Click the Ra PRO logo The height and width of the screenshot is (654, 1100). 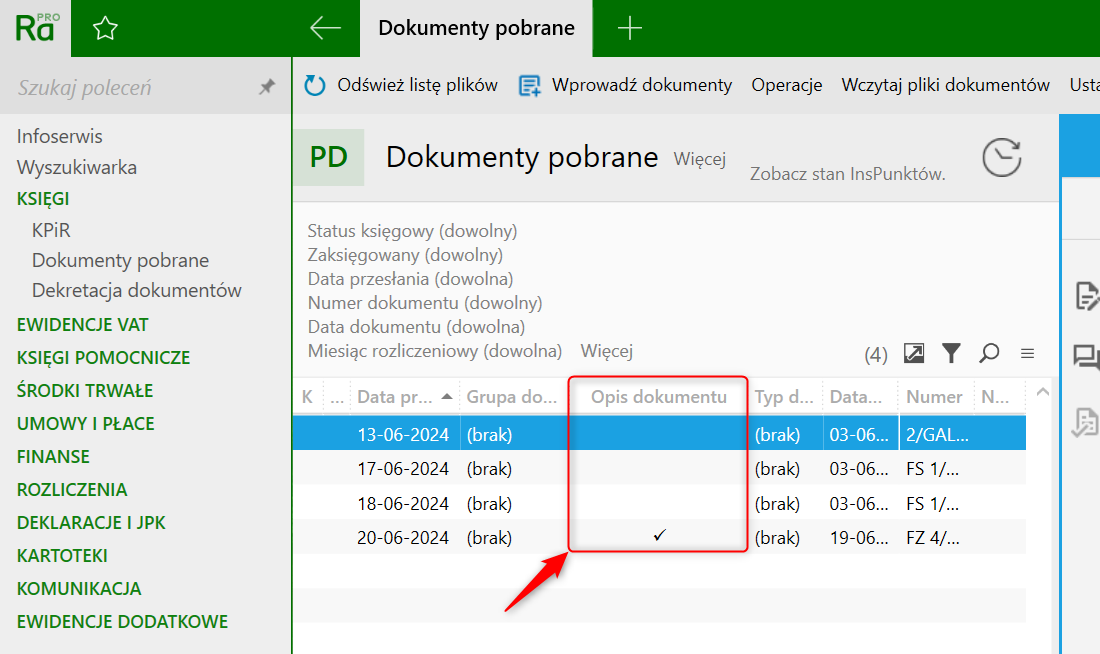point(36,28)
